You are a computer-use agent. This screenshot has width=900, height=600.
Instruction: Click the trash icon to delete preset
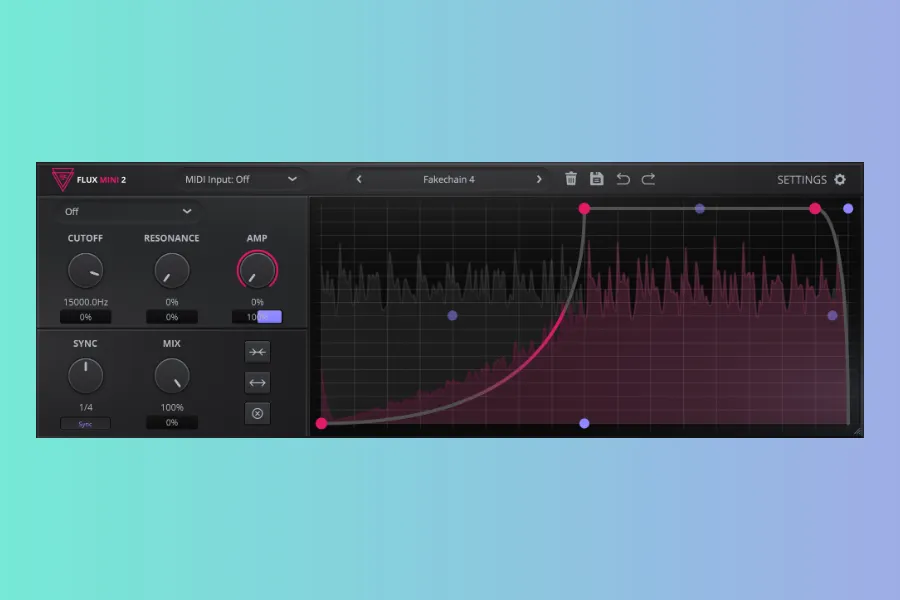tap(571, 179)
